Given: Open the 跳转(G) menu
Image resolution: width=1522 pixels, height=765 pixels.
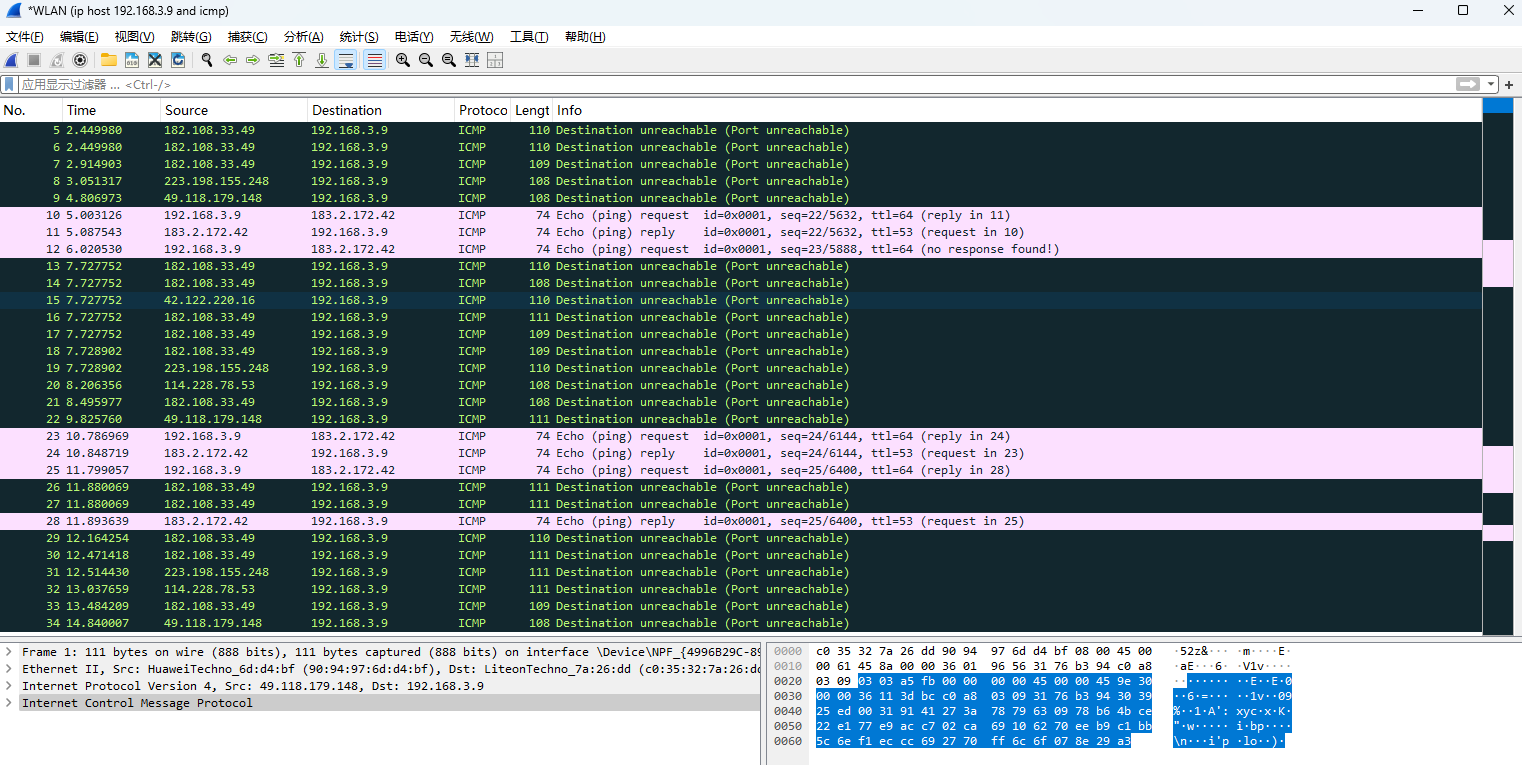Looking at the screenshot, I should [x=191, y=37].
